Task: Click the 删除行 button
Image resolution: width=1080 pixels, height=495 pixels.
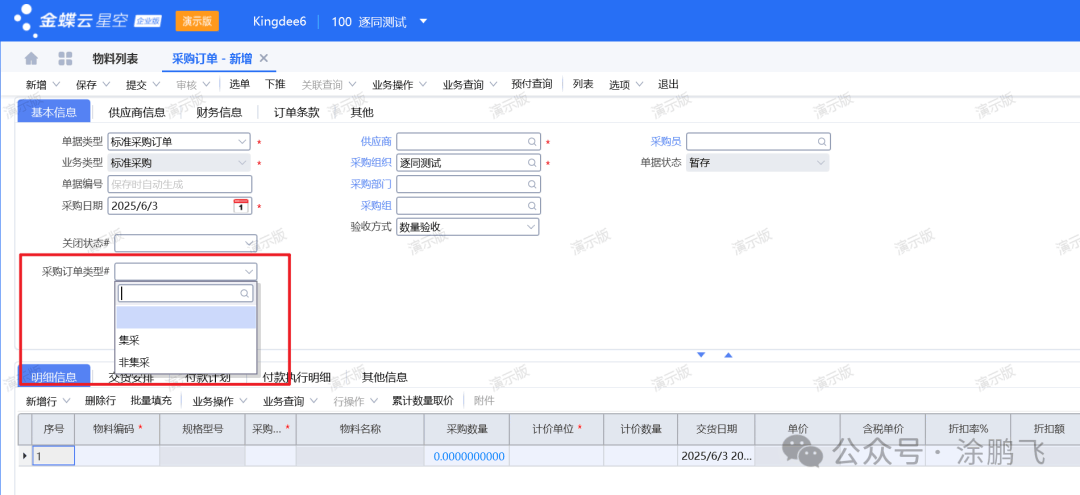Action: [101, 401]
